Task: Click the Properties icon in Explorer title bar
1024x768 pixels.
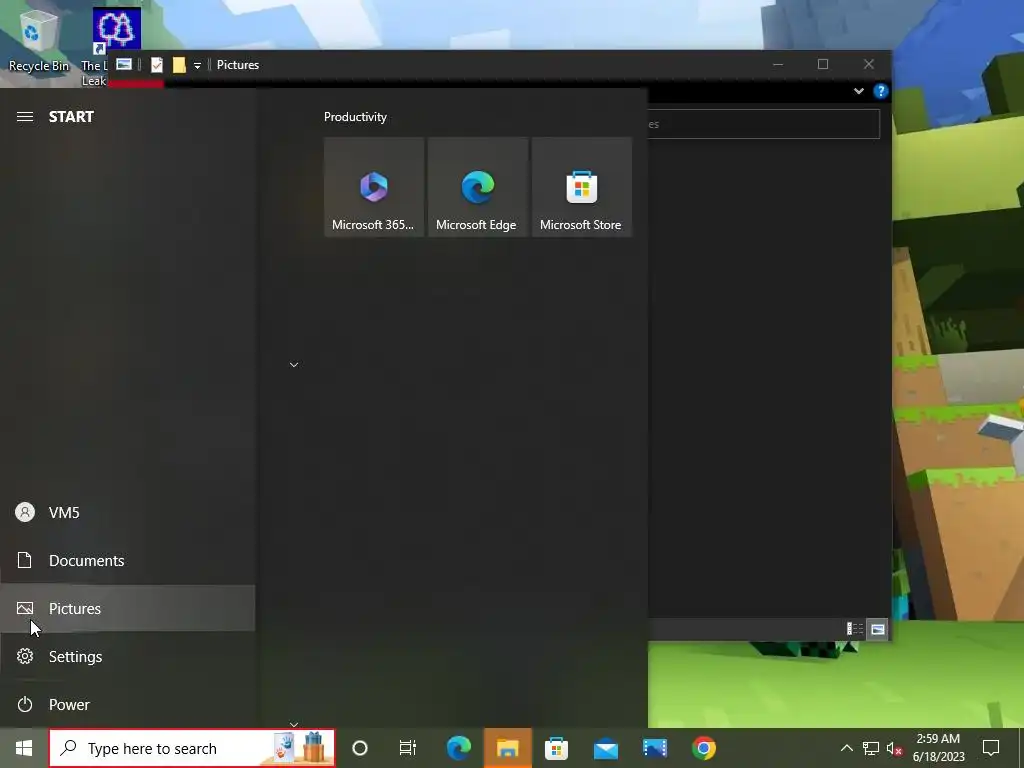Action: (157, 65)
